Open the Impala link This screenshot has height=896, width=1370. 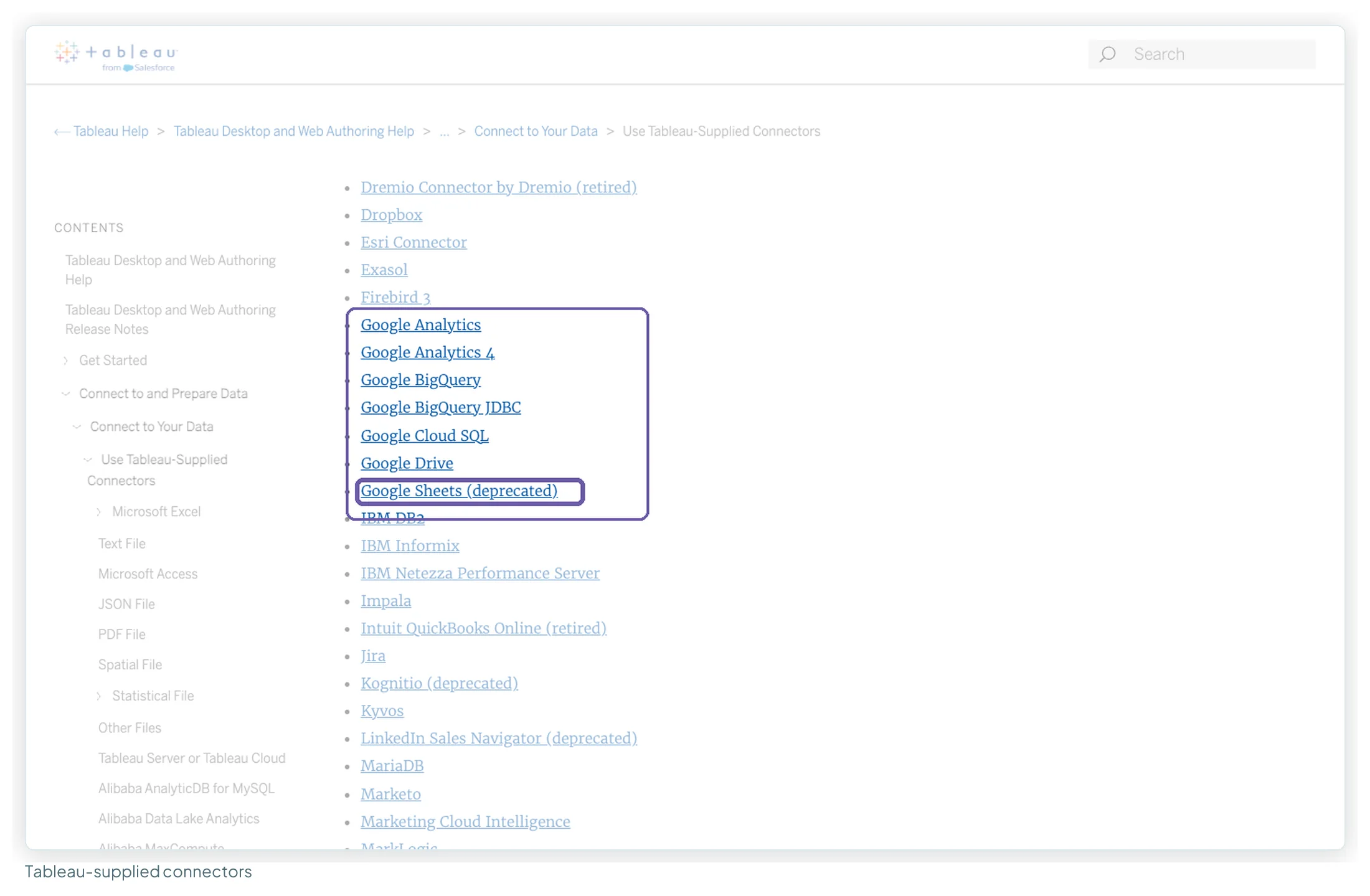pyautogui.click(x=385, y=601)
